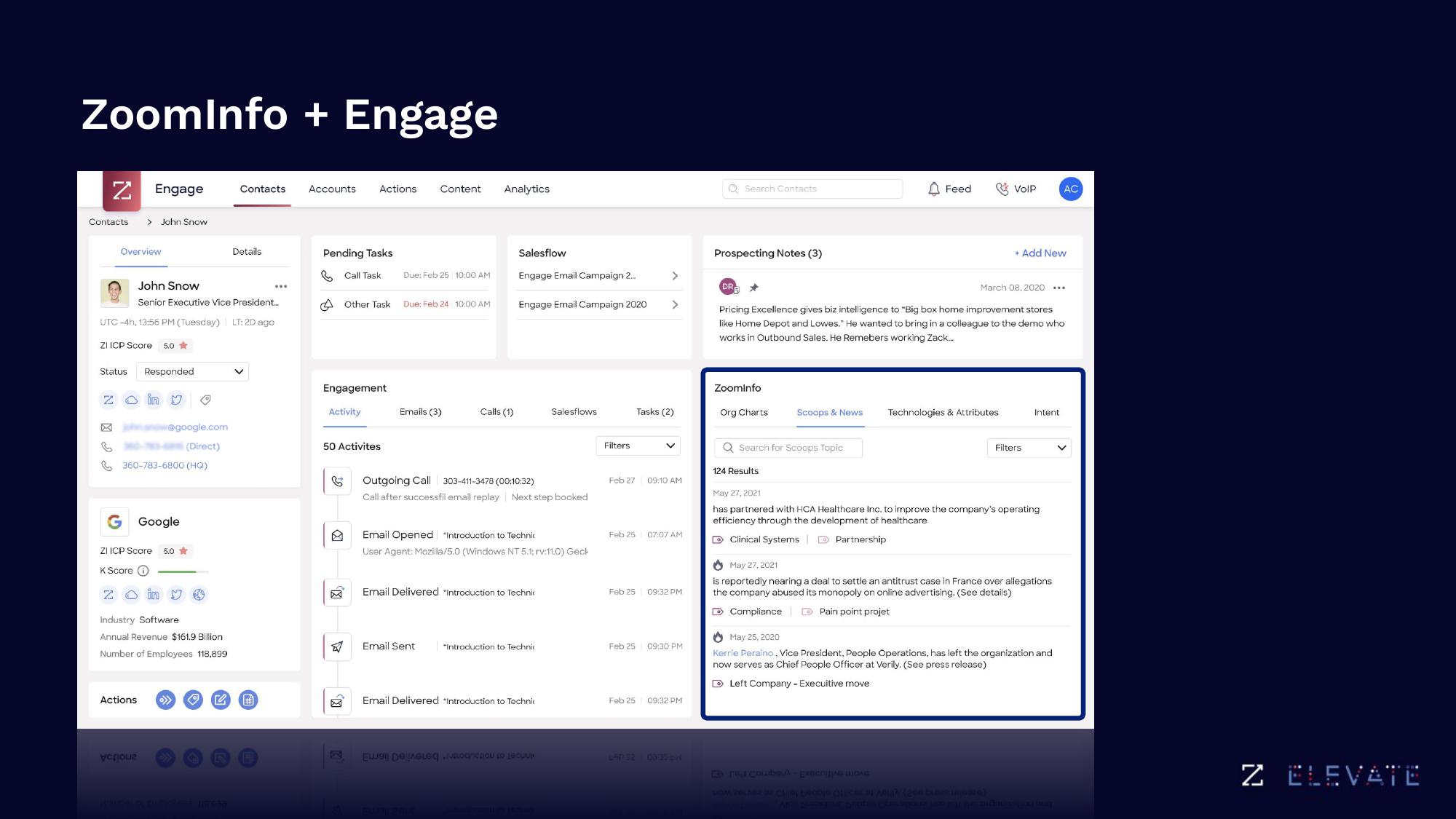Select the Scoops & News tab in ZoomInfo panel
This screenshot has width=1456, height=819.
coord(828,412)
